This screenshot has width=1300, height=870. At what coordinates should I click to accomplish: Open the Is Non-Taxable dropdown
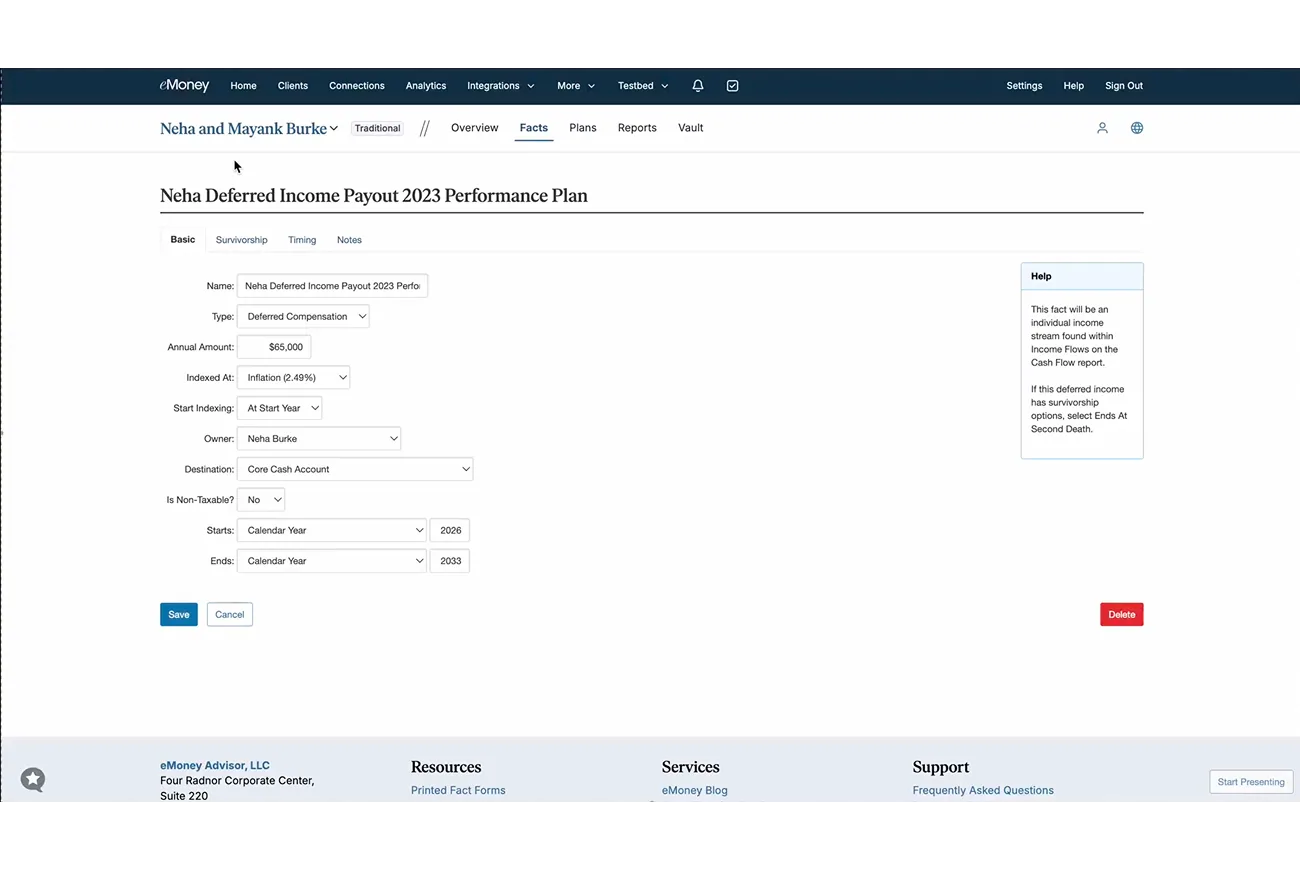pyautogui.click(x=261, y=500)
